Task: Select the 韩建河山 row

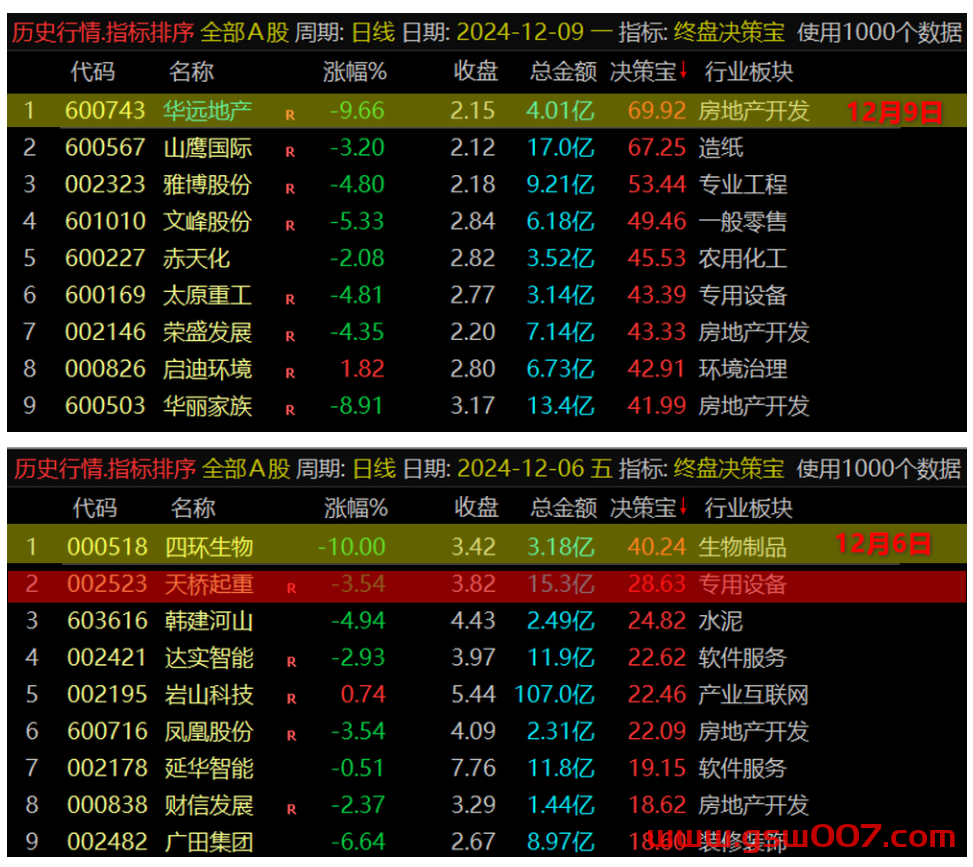Action: [x=486, y=621]
